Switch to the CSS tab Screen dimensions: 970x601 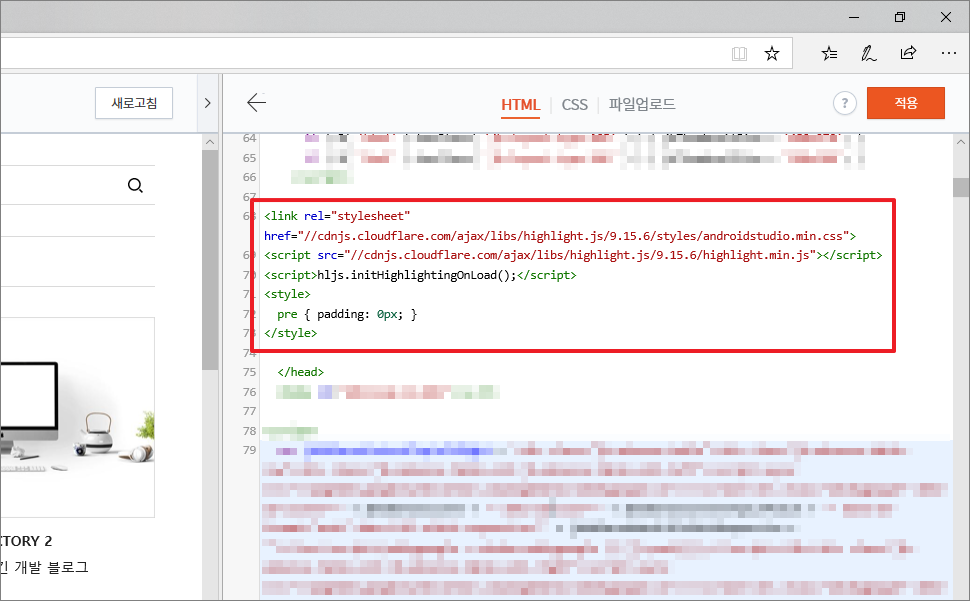pyautogui.click(x=575, y=105)
